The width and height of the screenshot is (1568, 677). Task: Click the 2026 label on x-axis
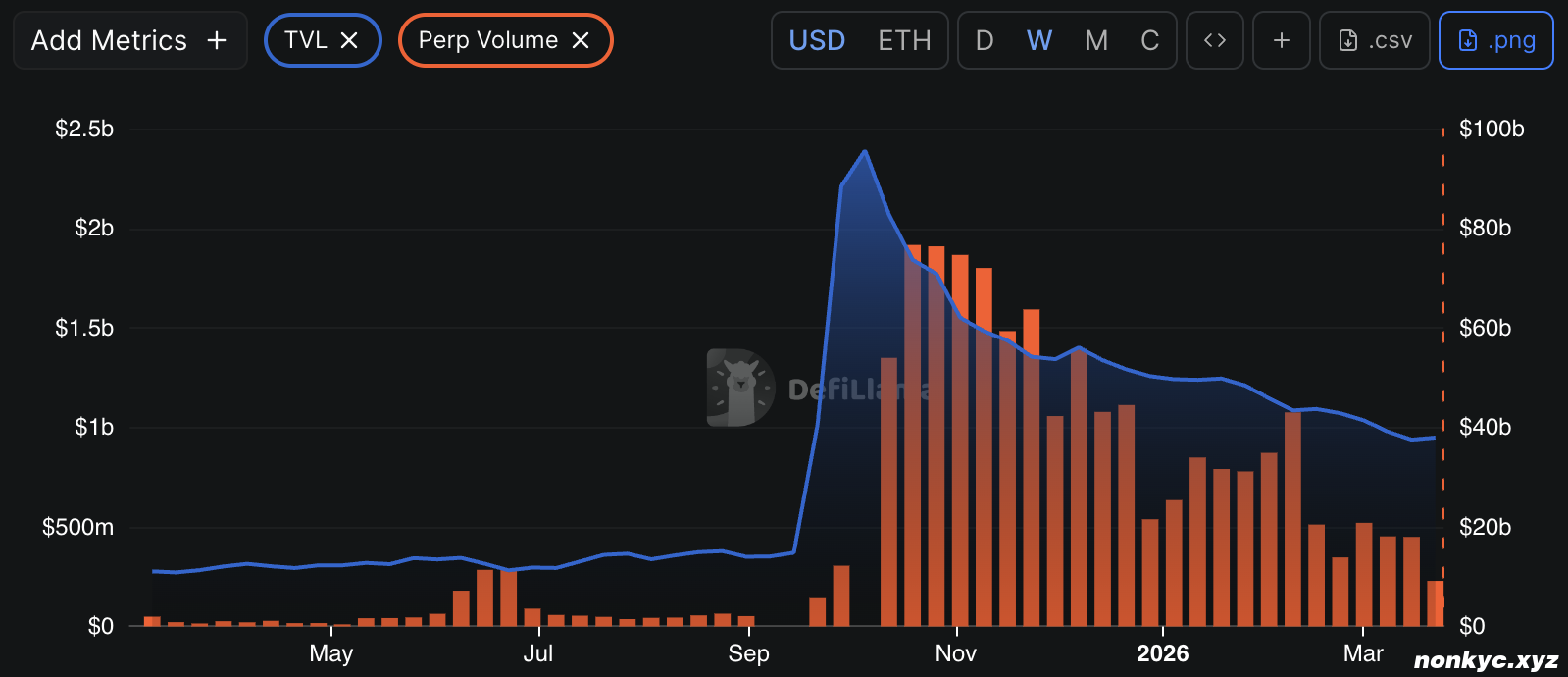click(x=1162, y=653)
